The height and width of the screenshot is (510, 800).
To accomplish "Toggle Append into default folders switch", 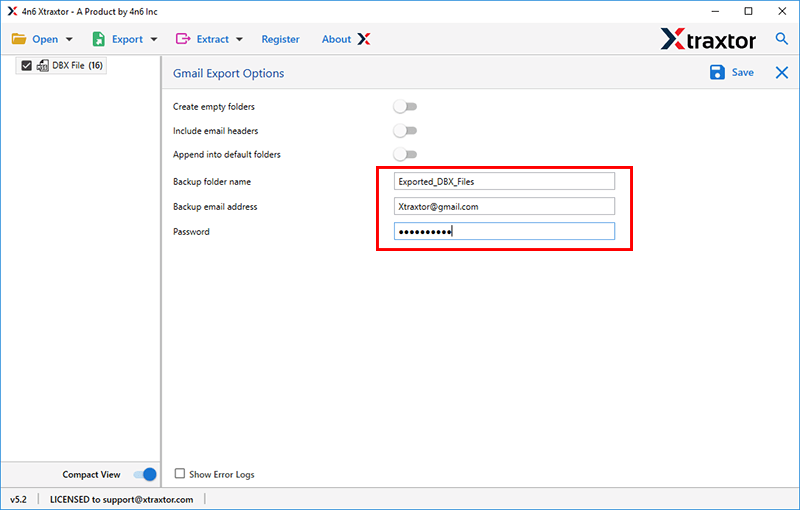I will [405, 154].
